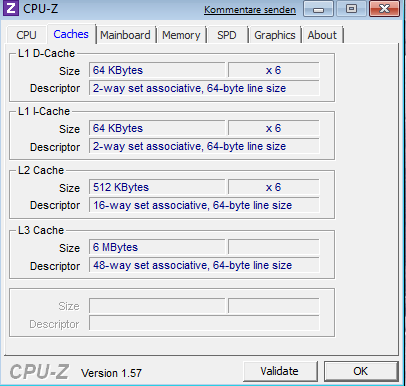Click the L1 D-Cache size field 64 KBytes
Screen dimensions: 406x386
157,70
